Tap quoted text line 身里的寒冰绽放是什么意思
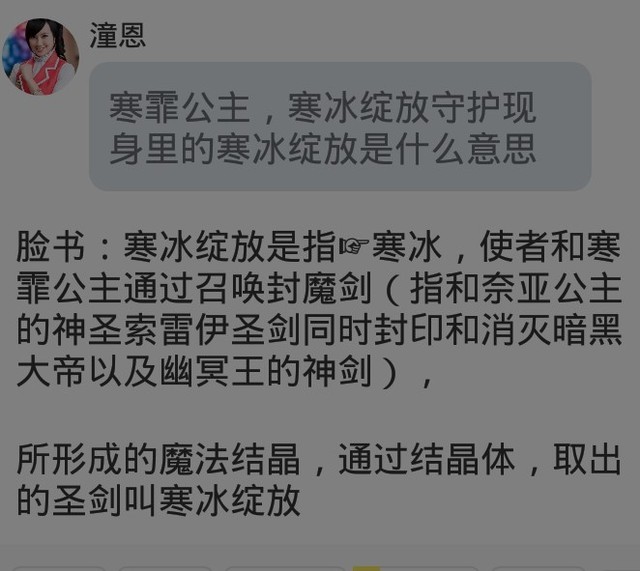The height and width of the screenshot is (571, 640). click(322, 149)
